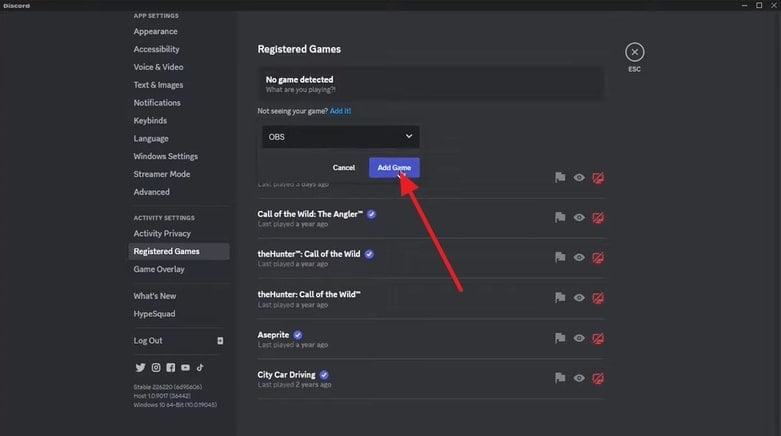Open Game Overlay settings

(159, 269)
